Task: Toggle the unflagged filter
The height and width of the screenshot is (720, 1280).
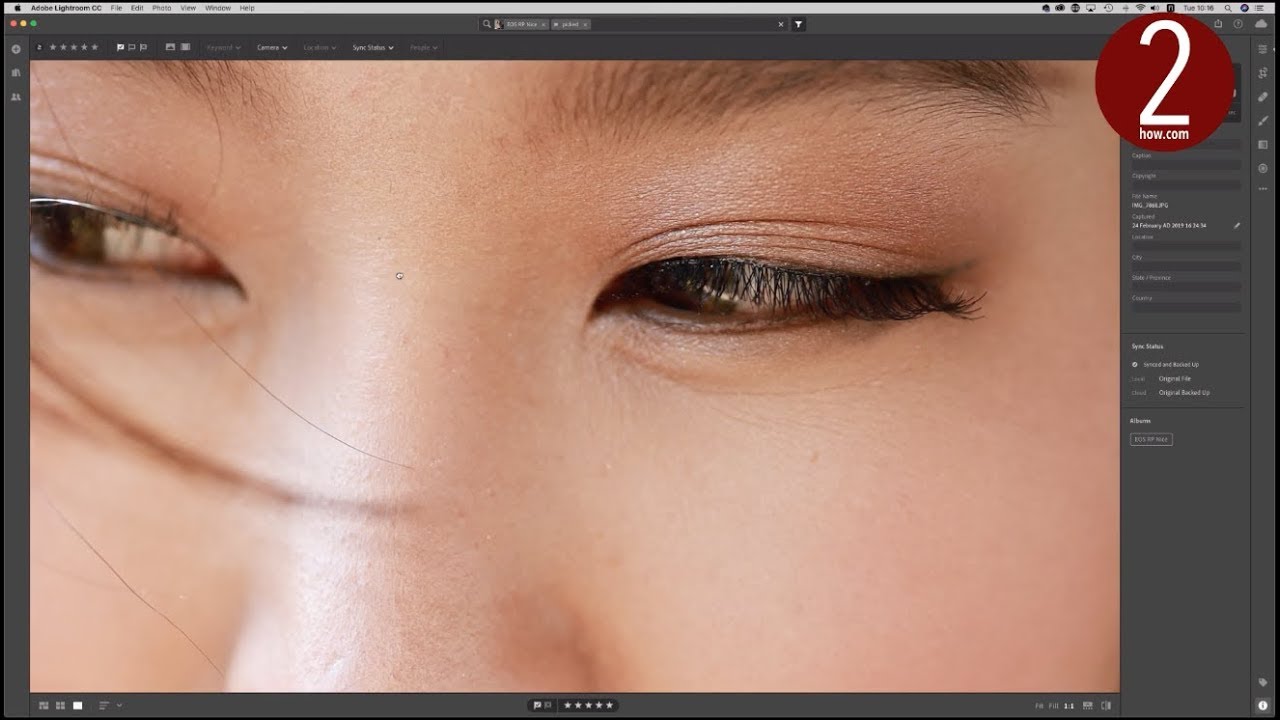Action: click(x=132, y=47)
